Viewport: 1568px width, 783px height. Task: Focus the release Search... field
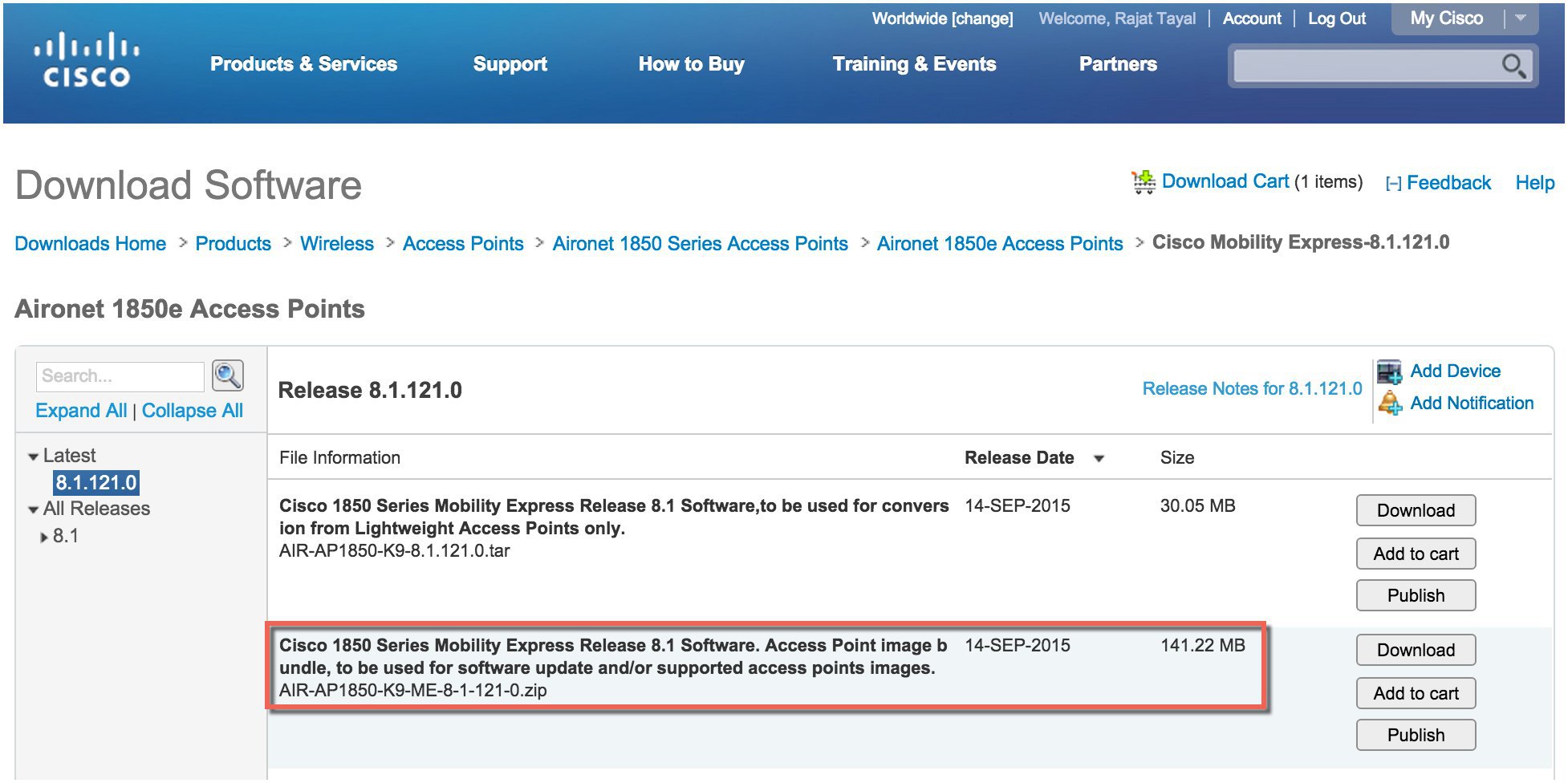120,376
